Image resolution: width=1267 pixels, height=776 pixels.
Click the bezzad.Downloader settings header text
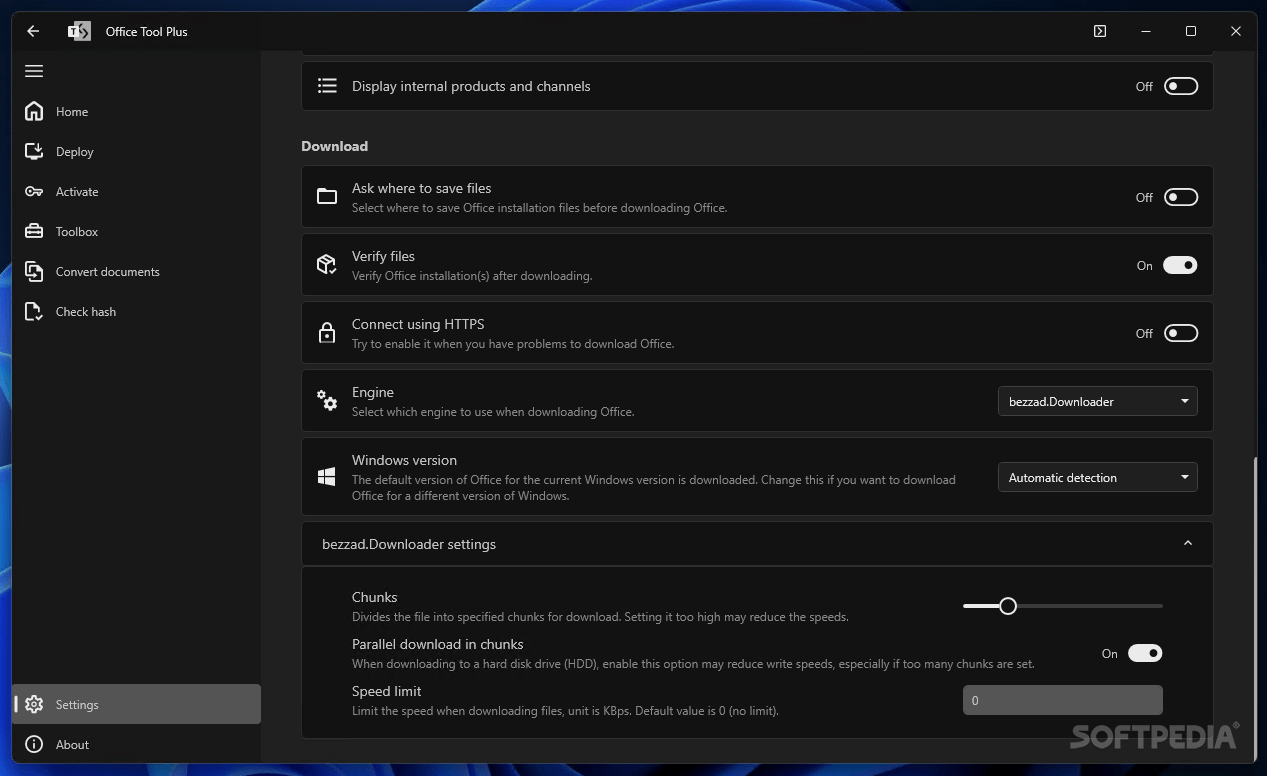point(409,544)
